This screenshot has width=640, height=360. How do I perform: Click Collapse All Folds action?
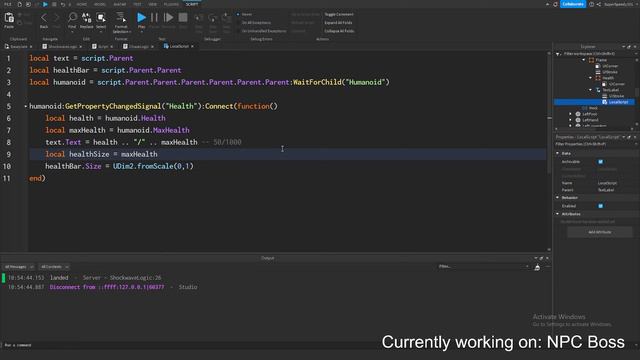[339, 31]
